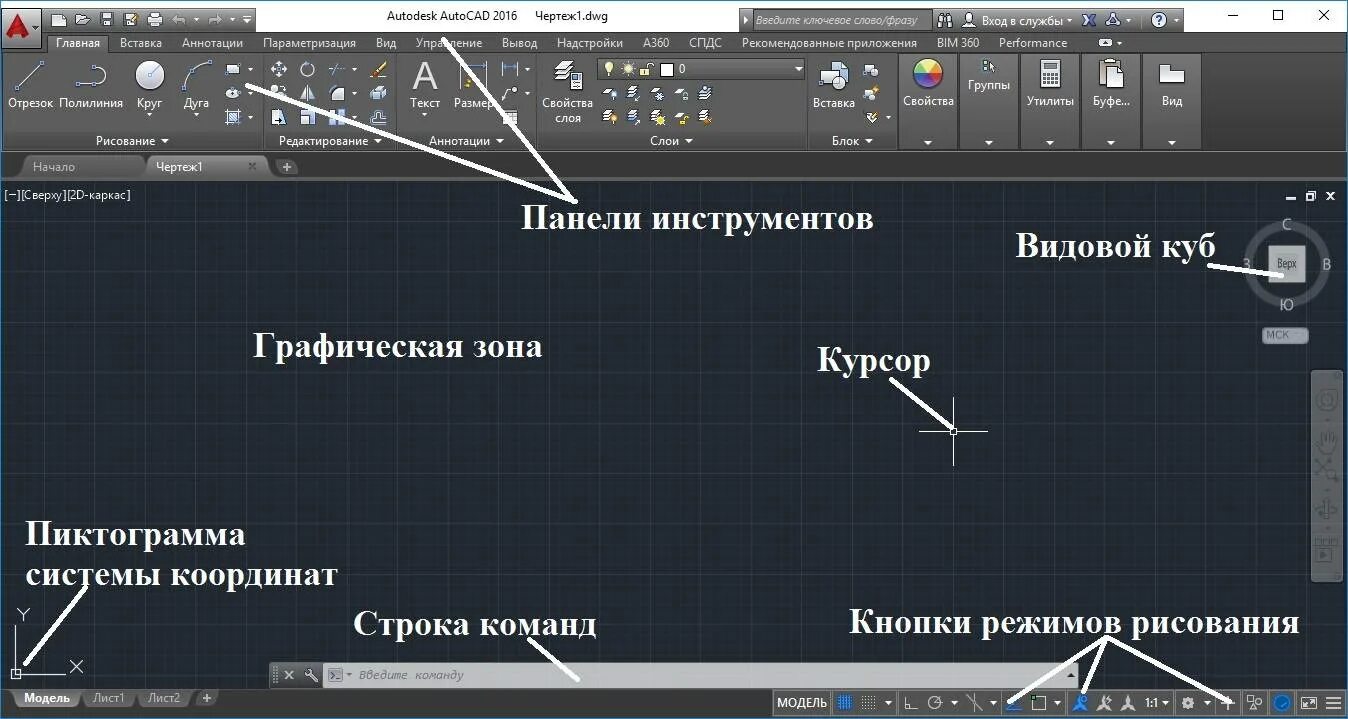Switch to the Вывод ribbon tab
Viewport: 1348px width, 719px height.
(519, 43)
